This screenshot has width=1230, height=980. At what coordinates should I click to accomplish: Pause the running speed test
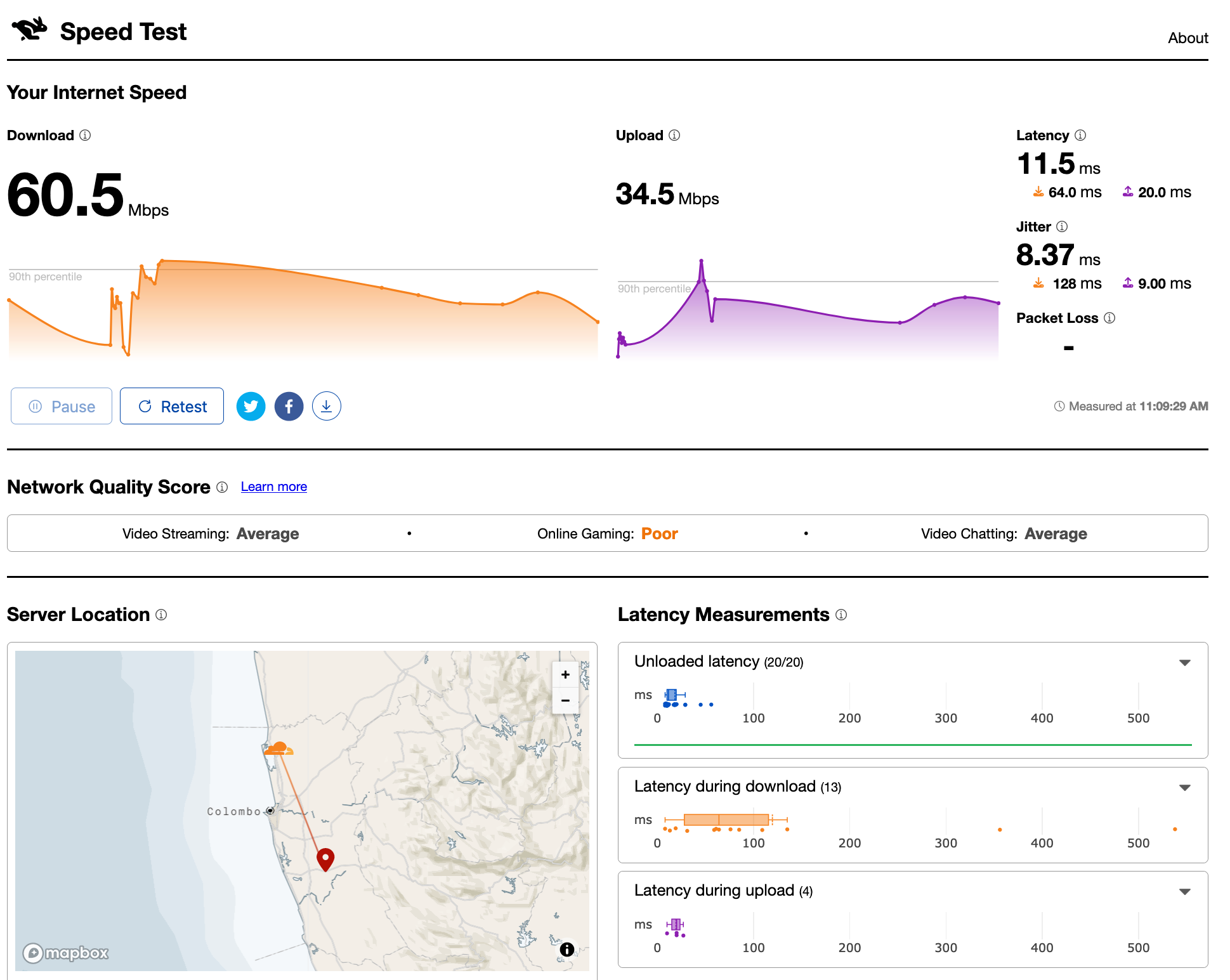click(61, 406)
